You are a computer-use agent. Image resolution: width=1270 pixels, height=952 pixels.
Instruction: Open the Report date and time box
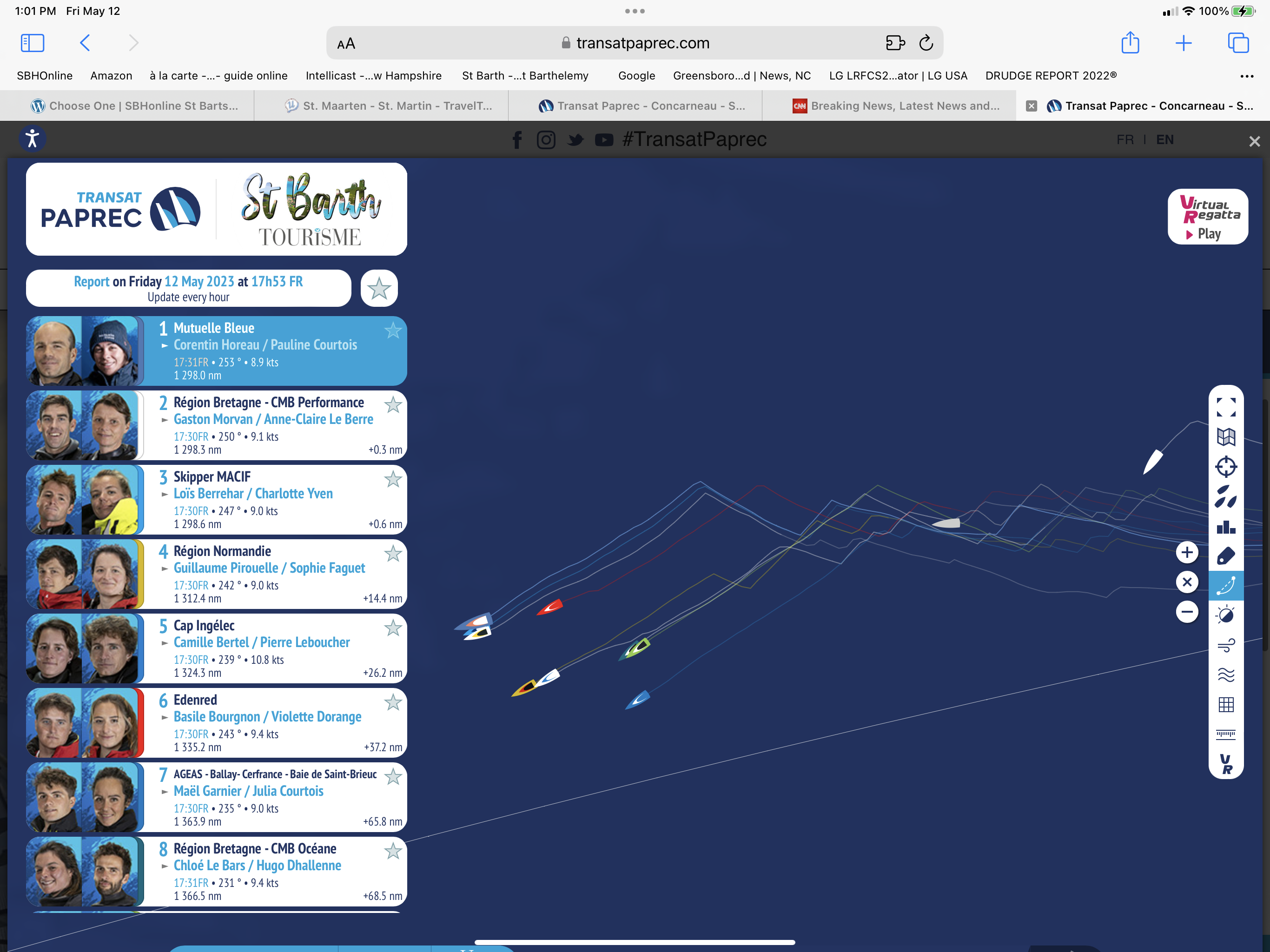188,288
